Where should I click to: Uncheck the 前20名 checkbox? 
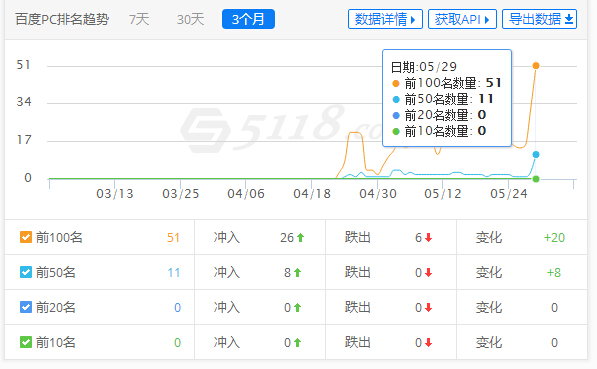26,307
